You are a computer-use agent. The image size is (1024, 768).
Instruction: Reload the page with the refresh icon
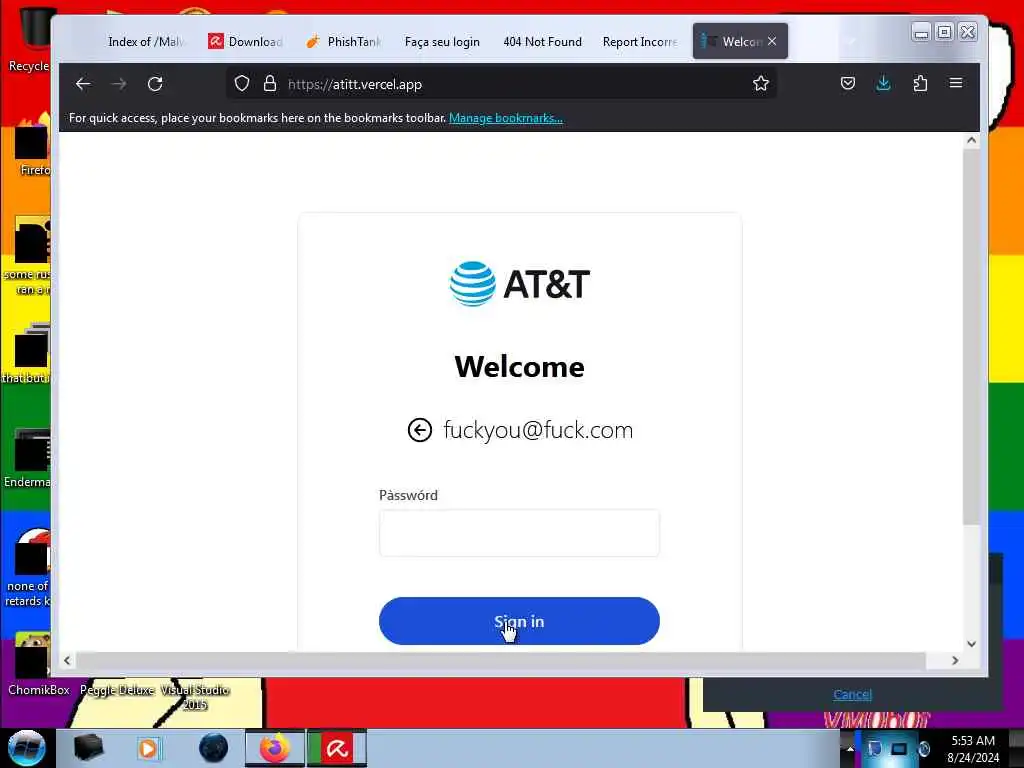(x=155, y=84)
